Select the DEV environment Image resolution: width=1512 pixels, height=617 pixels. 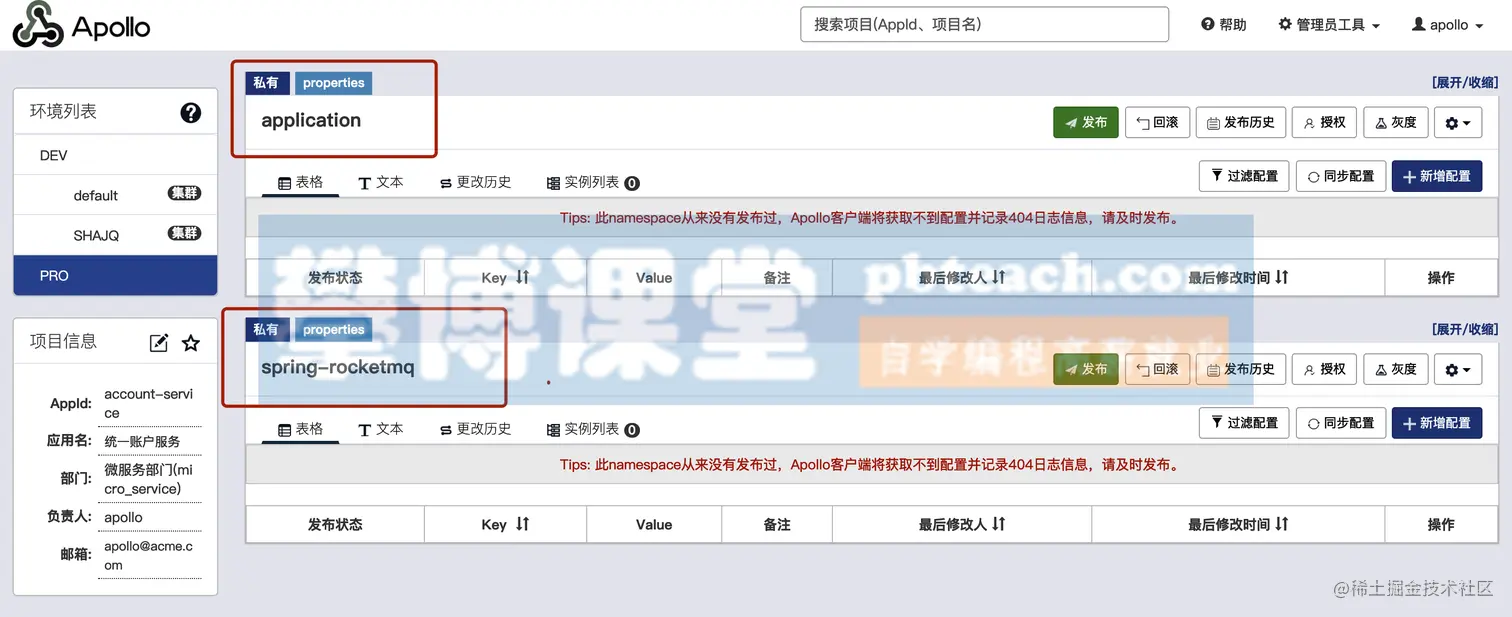pos(115,155)
